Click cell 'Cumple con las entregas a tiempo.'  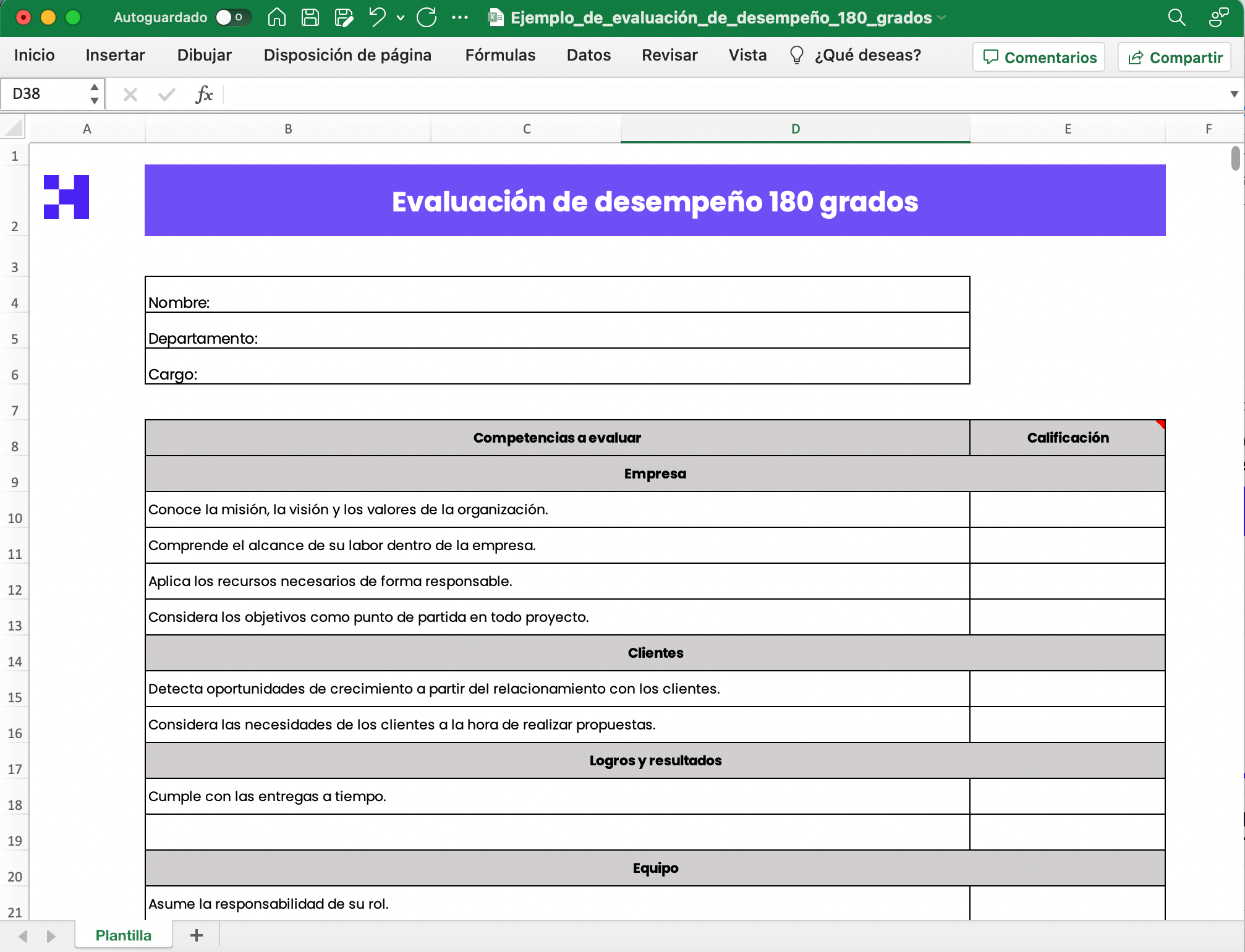tap(557, 796)
